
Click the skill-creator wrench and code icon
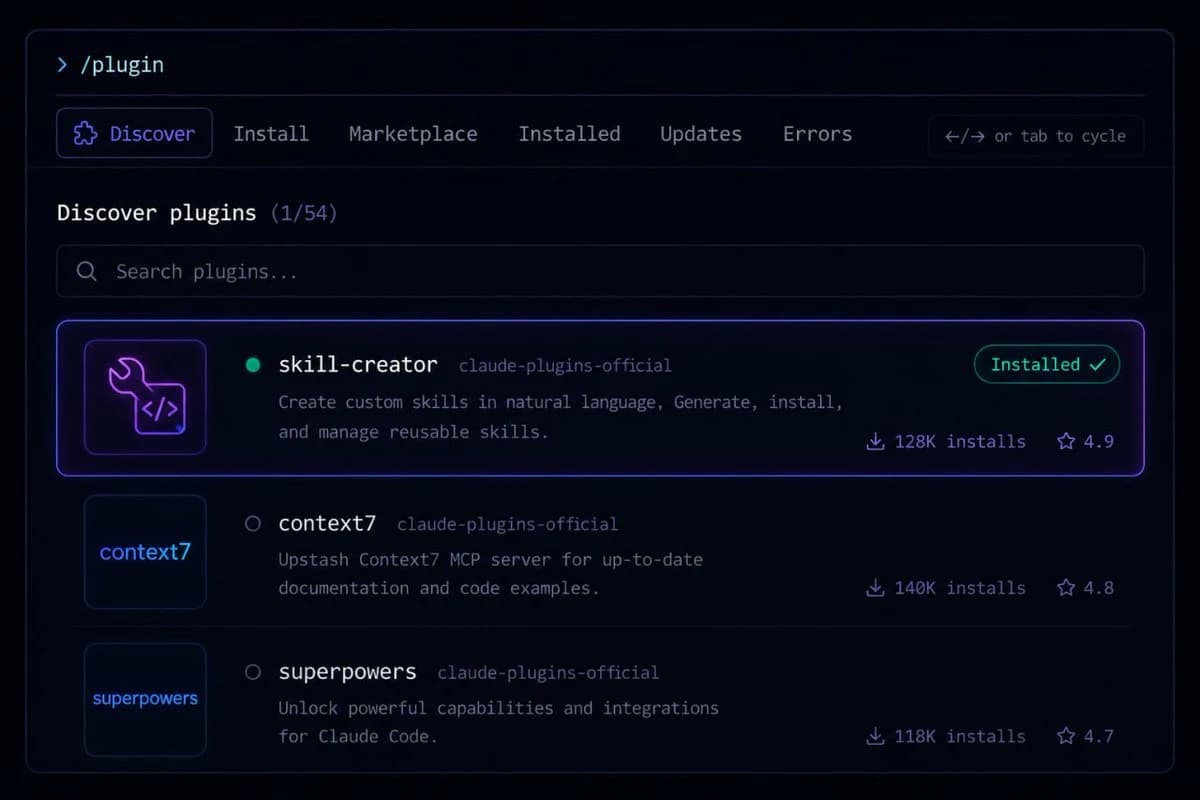click(145, 397)
